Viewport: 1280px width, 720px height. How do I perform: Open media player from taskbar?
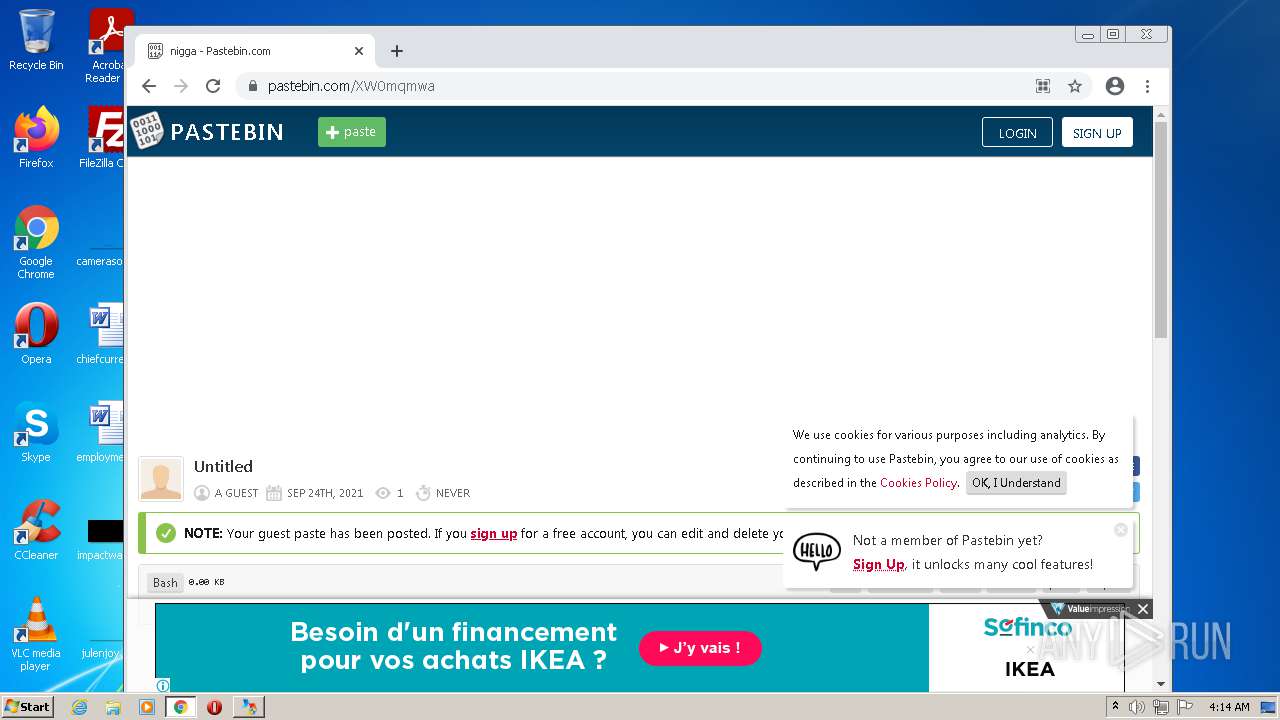147,707
